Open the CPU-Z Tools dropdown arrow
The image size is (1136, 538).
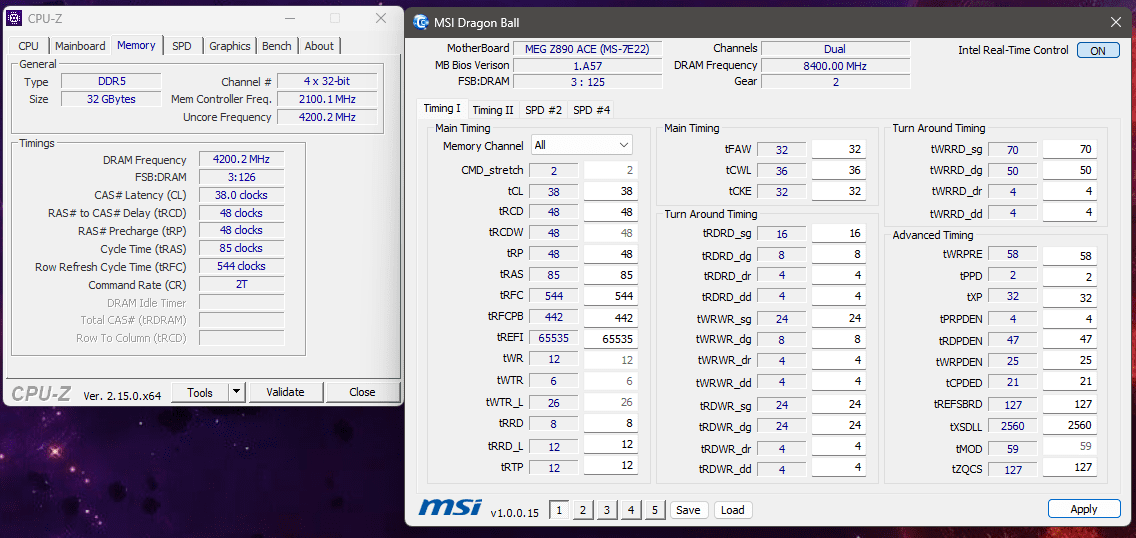tap(236, 392)
